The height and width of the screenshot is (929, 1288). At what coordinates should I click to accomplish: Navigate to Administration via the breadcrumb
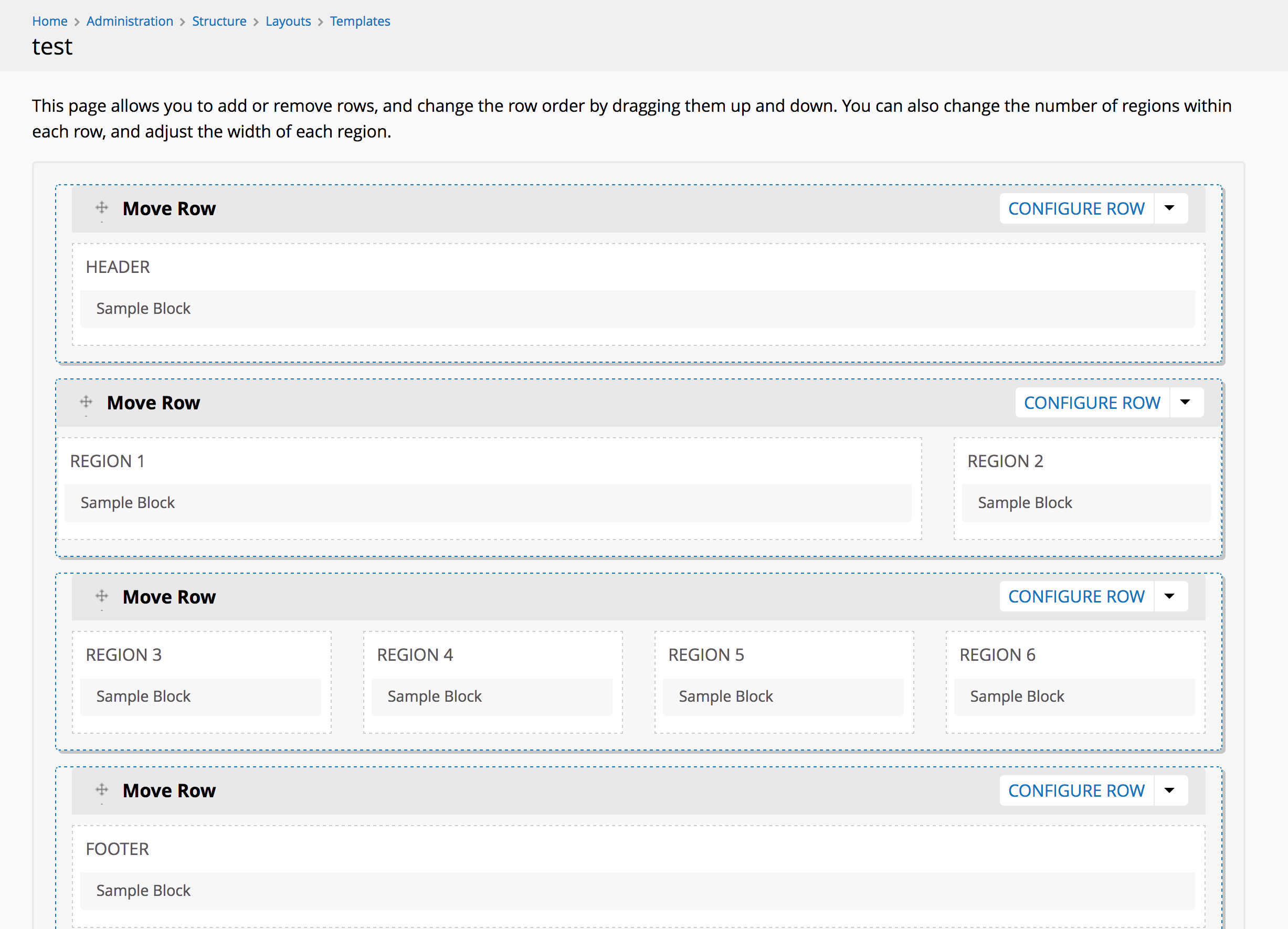point(130,21)
